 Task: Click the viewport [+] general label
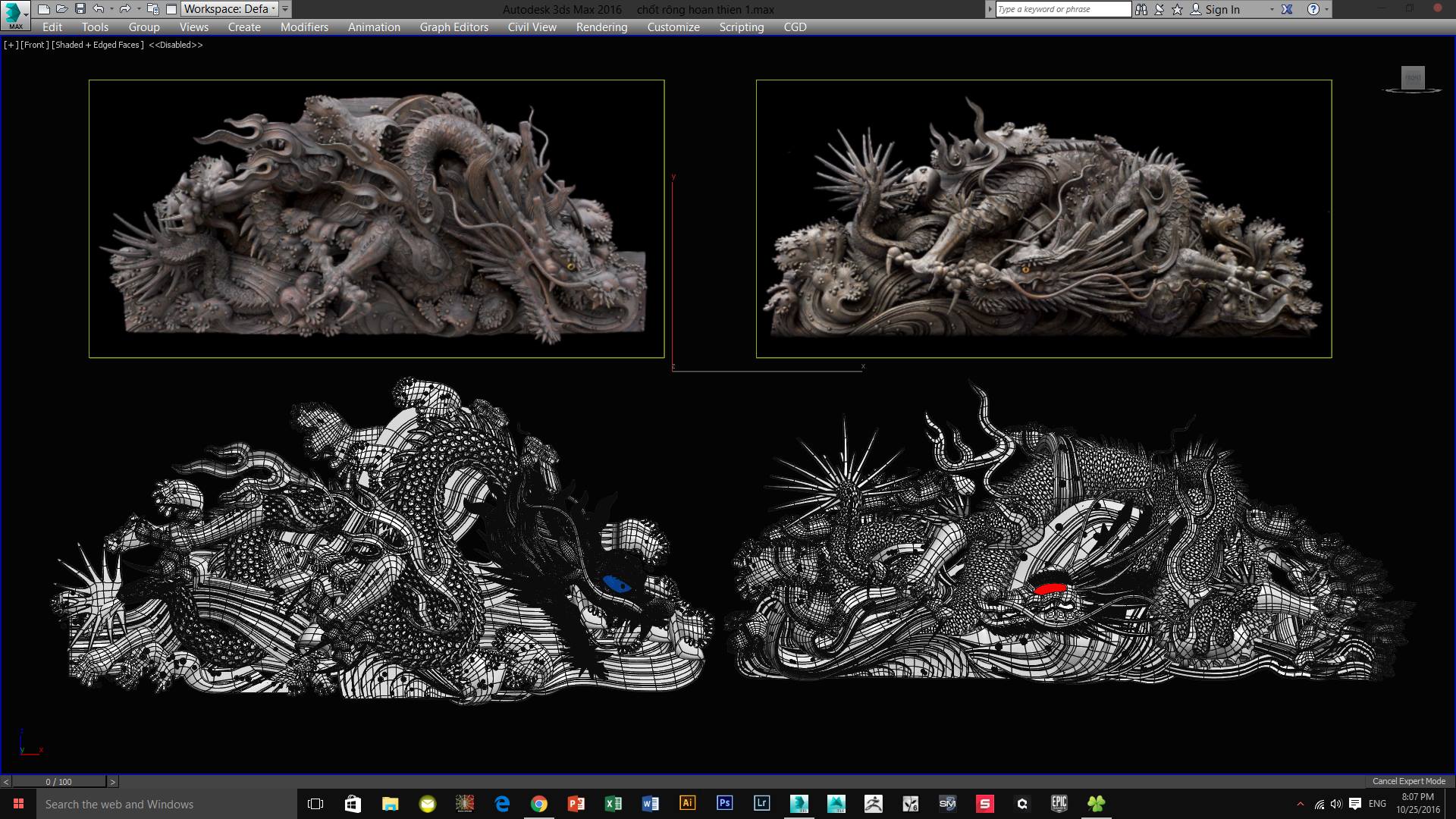pos(11,45)
